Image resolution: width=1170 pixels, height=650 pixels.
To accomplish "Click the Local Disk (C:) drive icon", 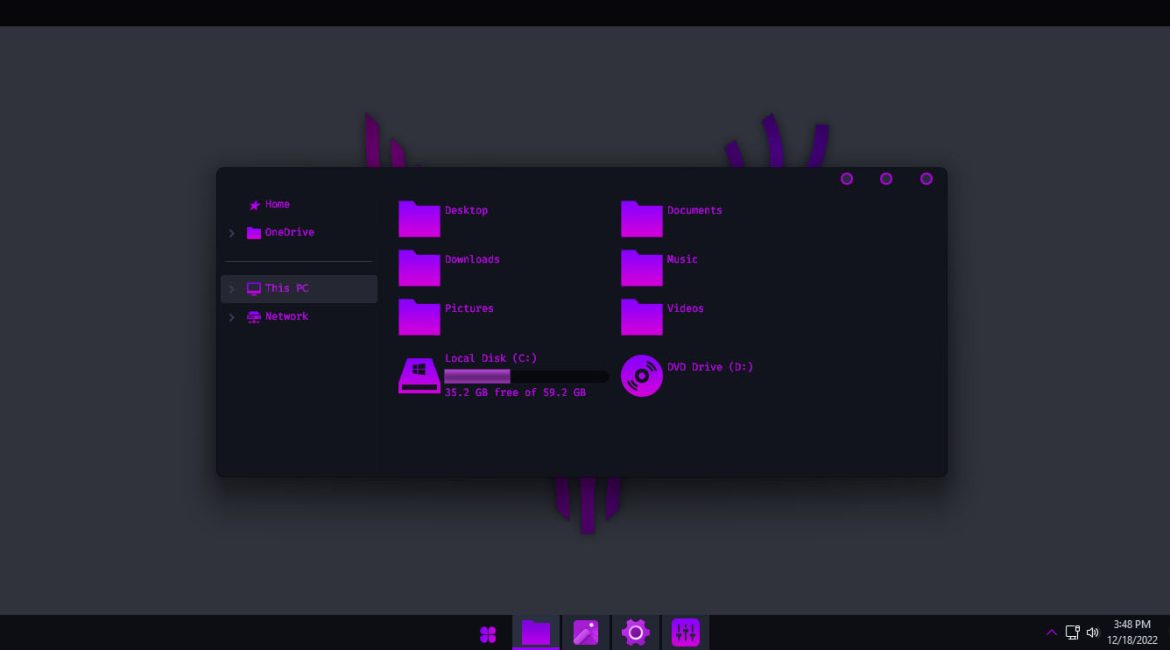I will tap(419, 376).
